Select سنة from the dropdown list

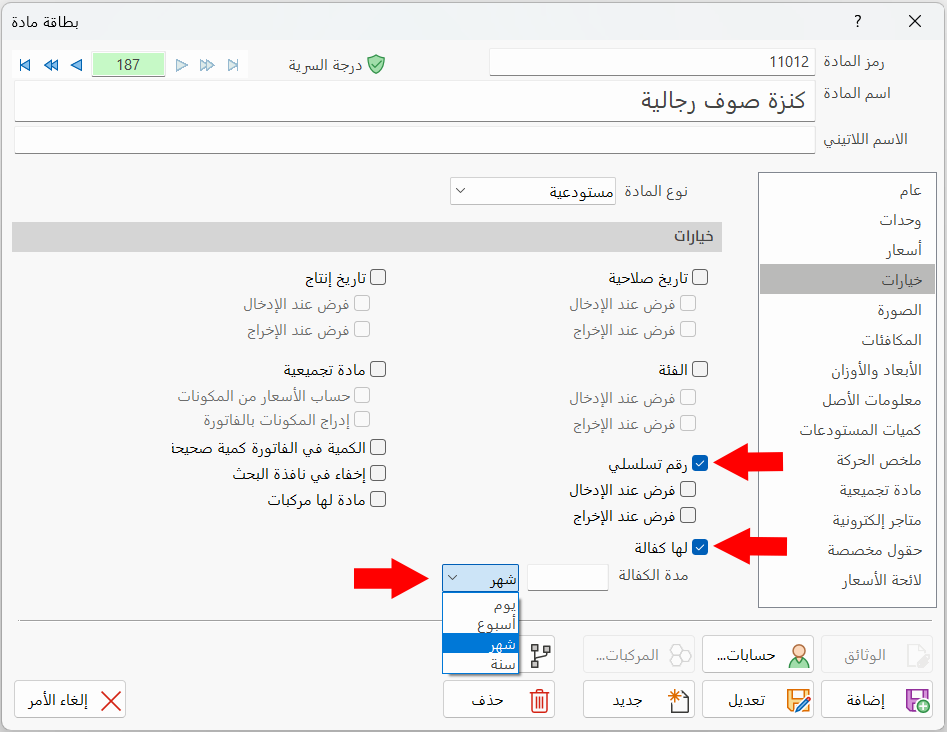pos(480,663)
